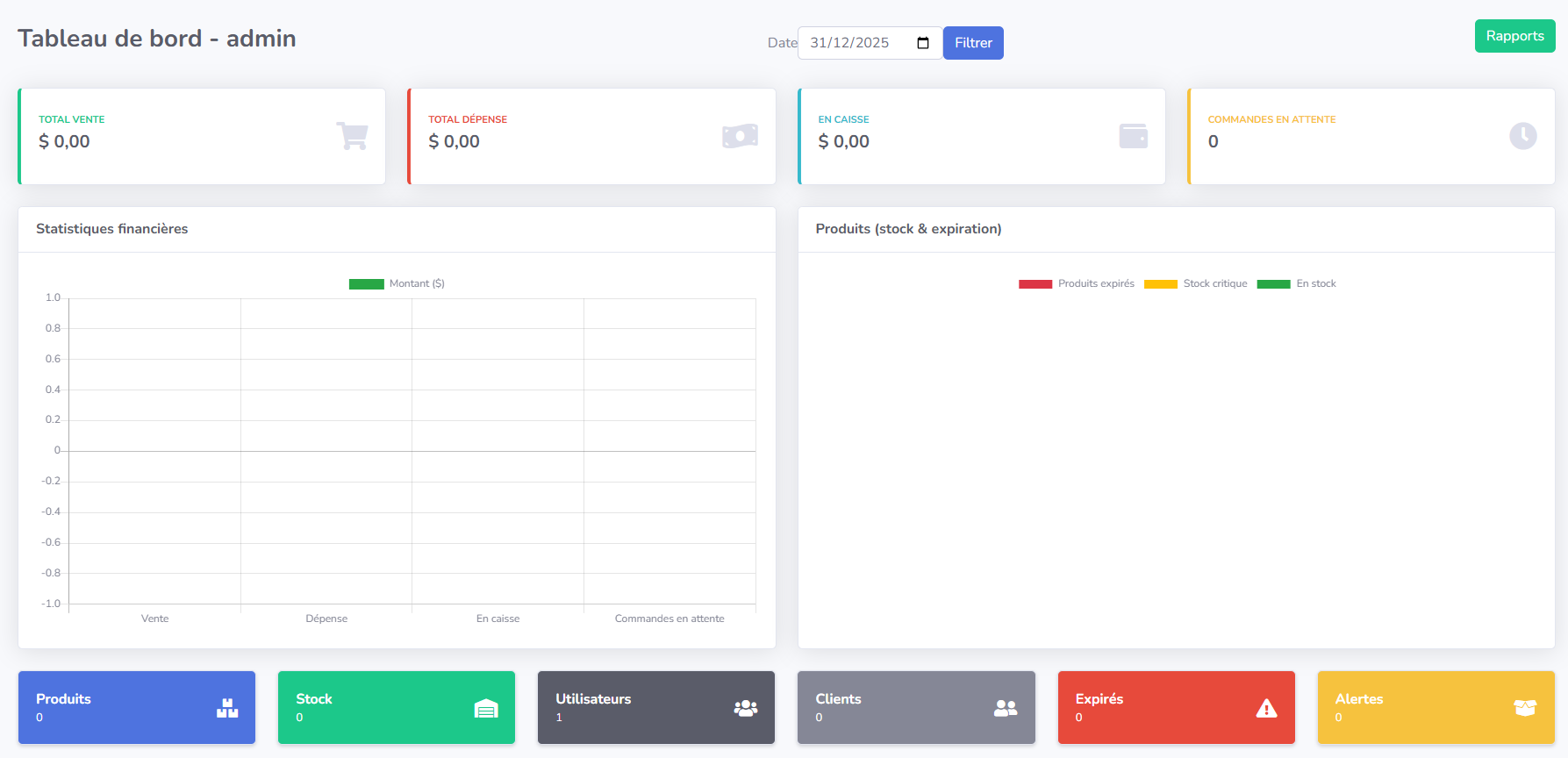This screenshot has height=758, width=1568.
Task: Open the Utilisateurs tile
Action: [x=656, y=708]
